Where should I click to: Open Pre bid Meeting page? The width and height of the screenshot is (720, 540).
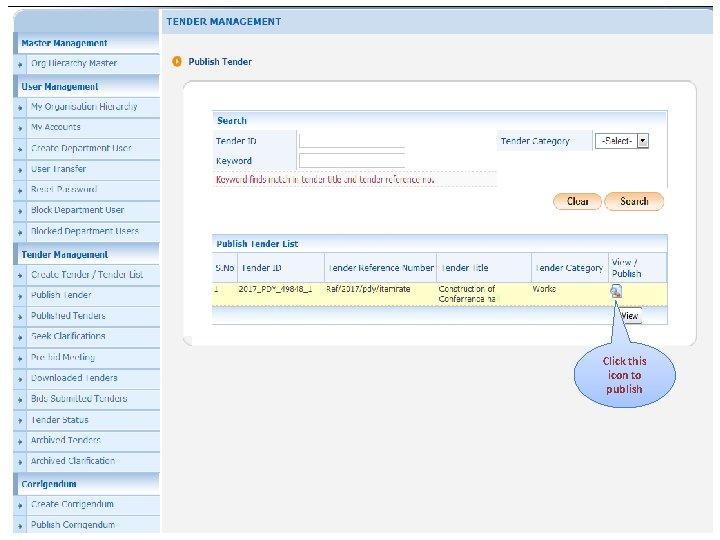(63, 357)
